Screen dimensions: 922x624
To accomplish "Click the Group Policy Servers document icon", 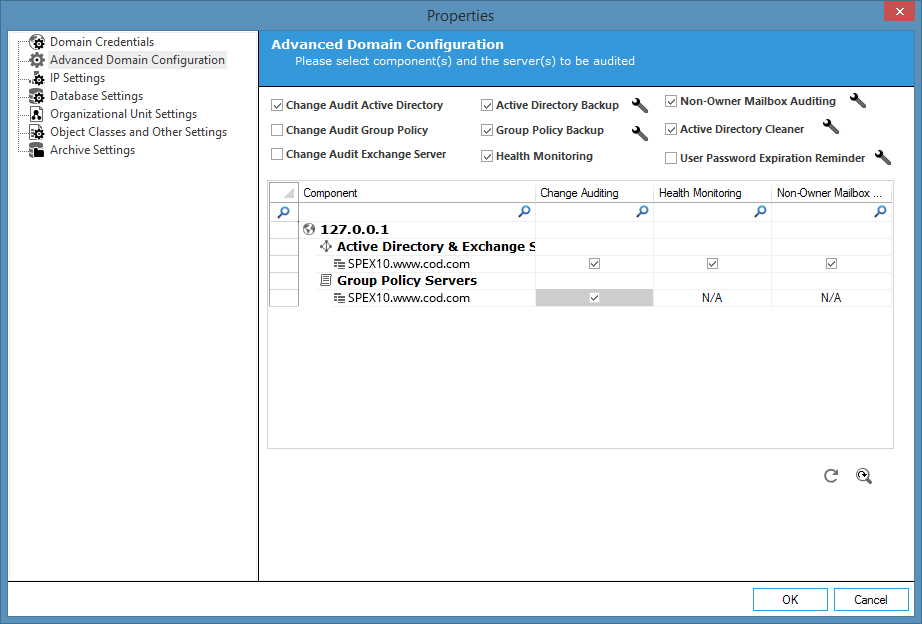I will tap(326, 280).
